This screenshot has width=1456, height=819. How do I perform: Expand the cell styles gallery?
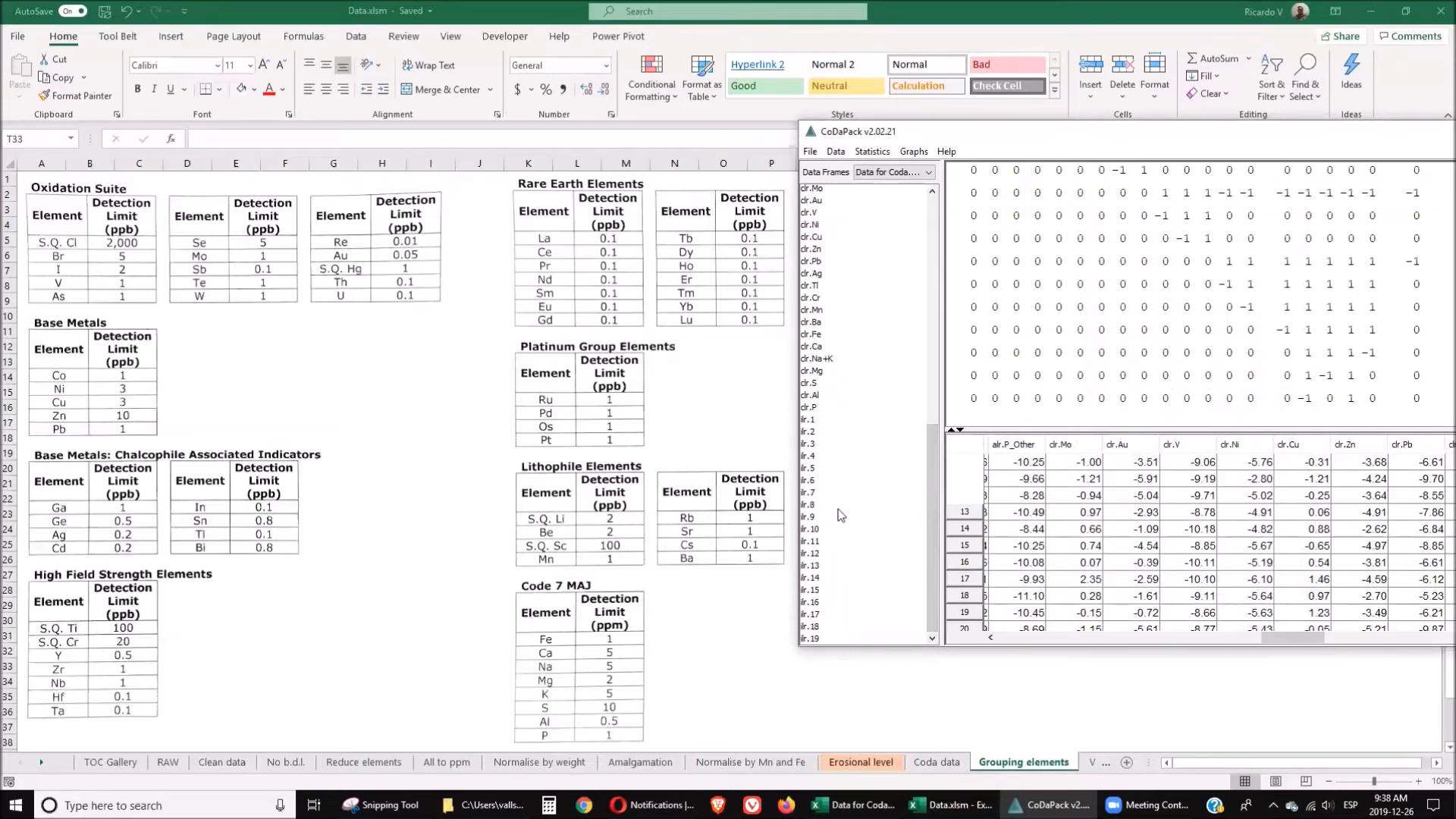(x=1054, y=90)
